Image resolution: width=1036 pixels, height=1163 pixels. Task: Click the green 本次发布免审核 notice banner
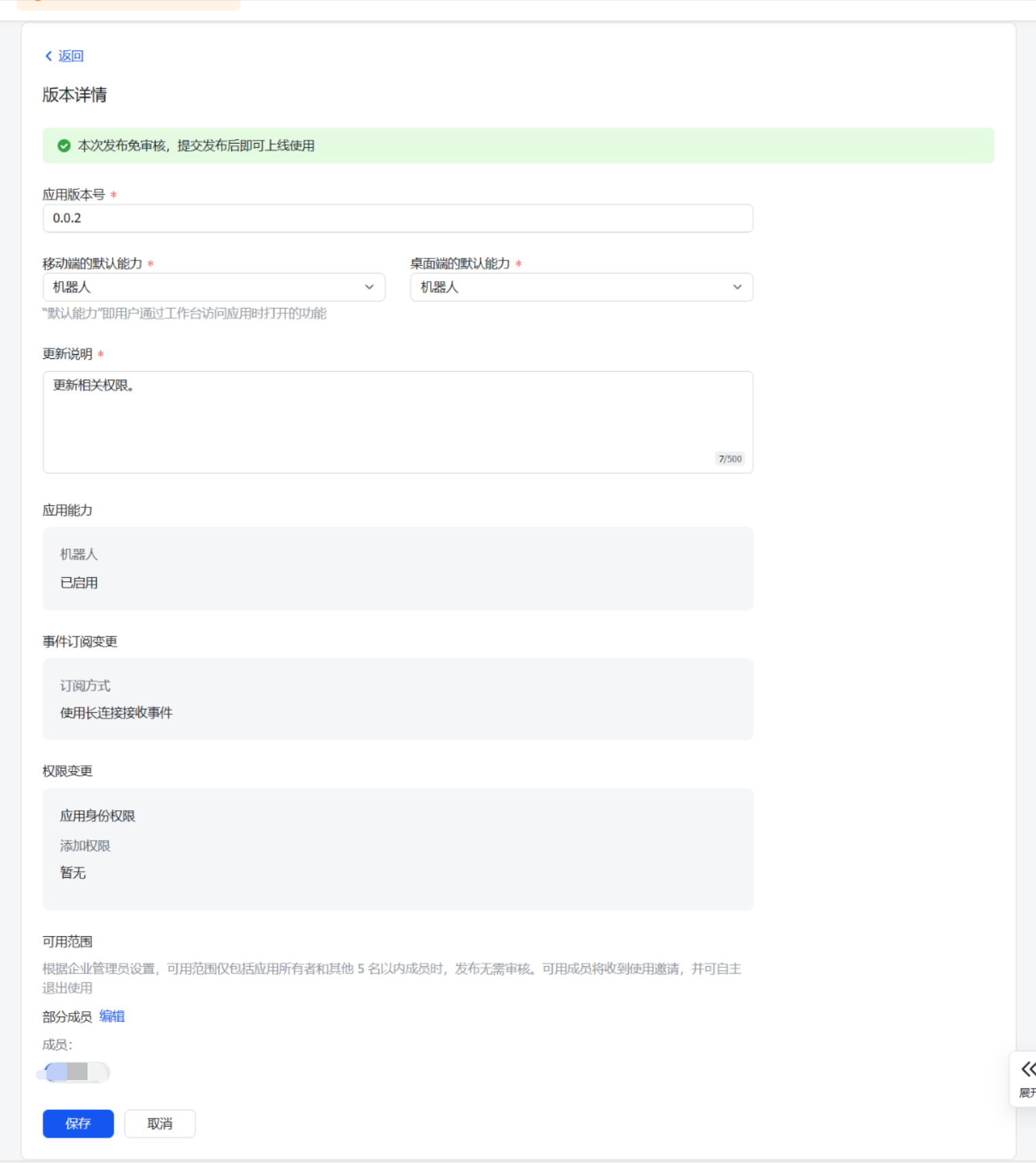pos(518,146)
